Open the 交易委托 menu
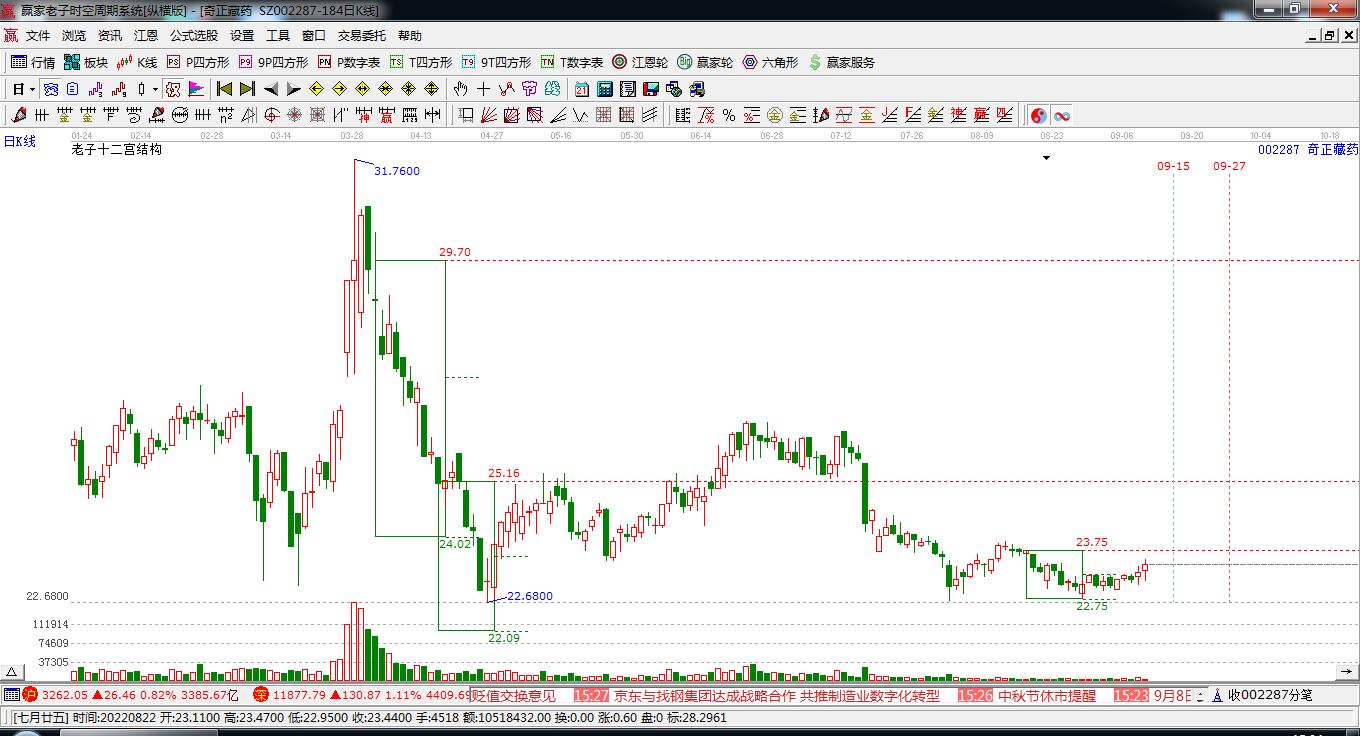Viewport: 1360px width, 736px height. click(361, 36)
